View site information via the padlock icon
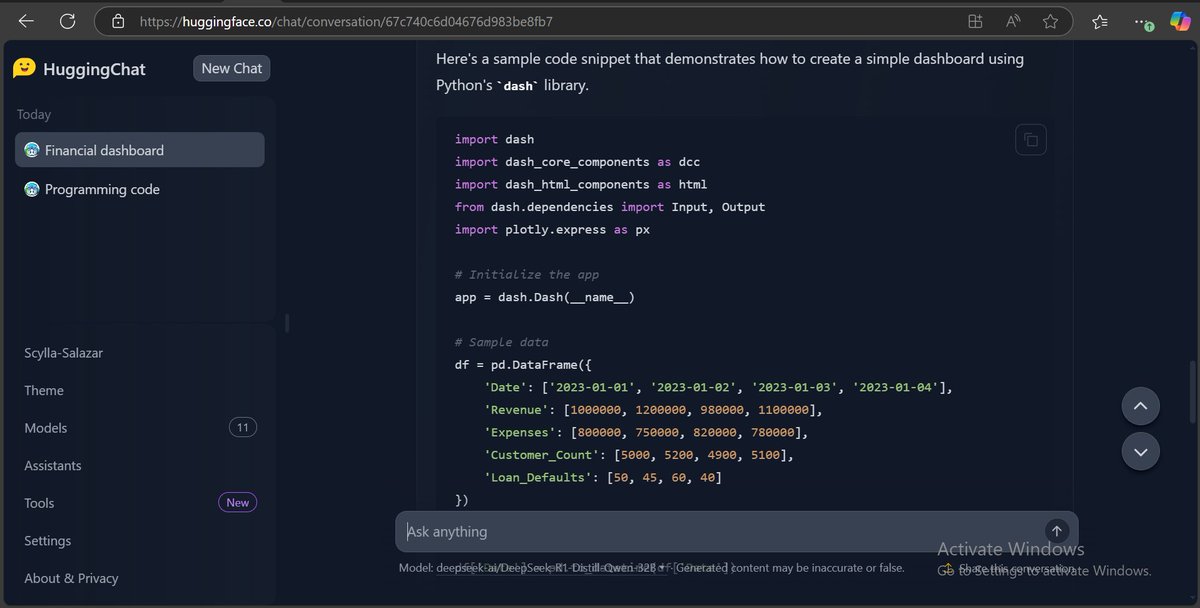 pos(118,21)
